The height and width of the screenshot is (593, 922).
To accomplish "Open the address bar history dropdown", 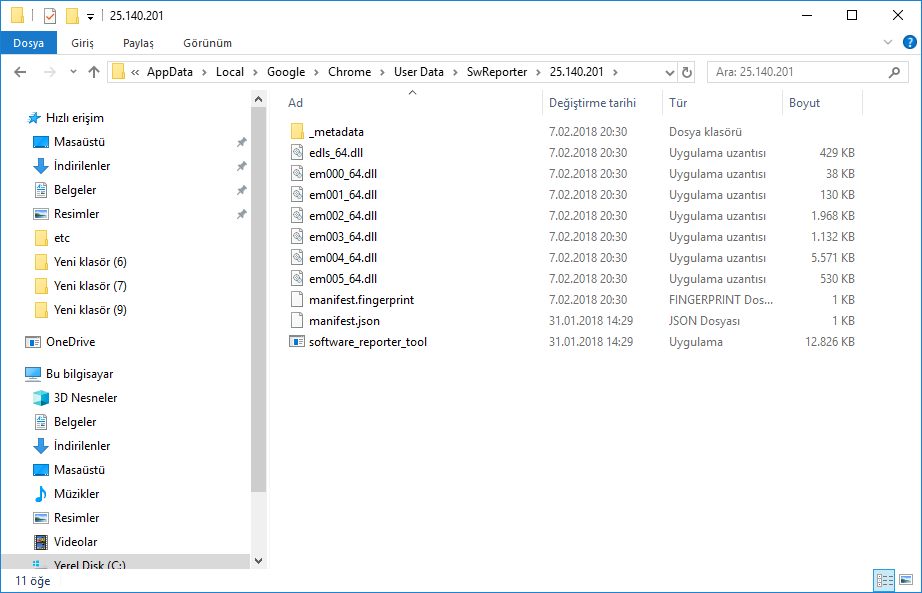I will coord(668,72).
